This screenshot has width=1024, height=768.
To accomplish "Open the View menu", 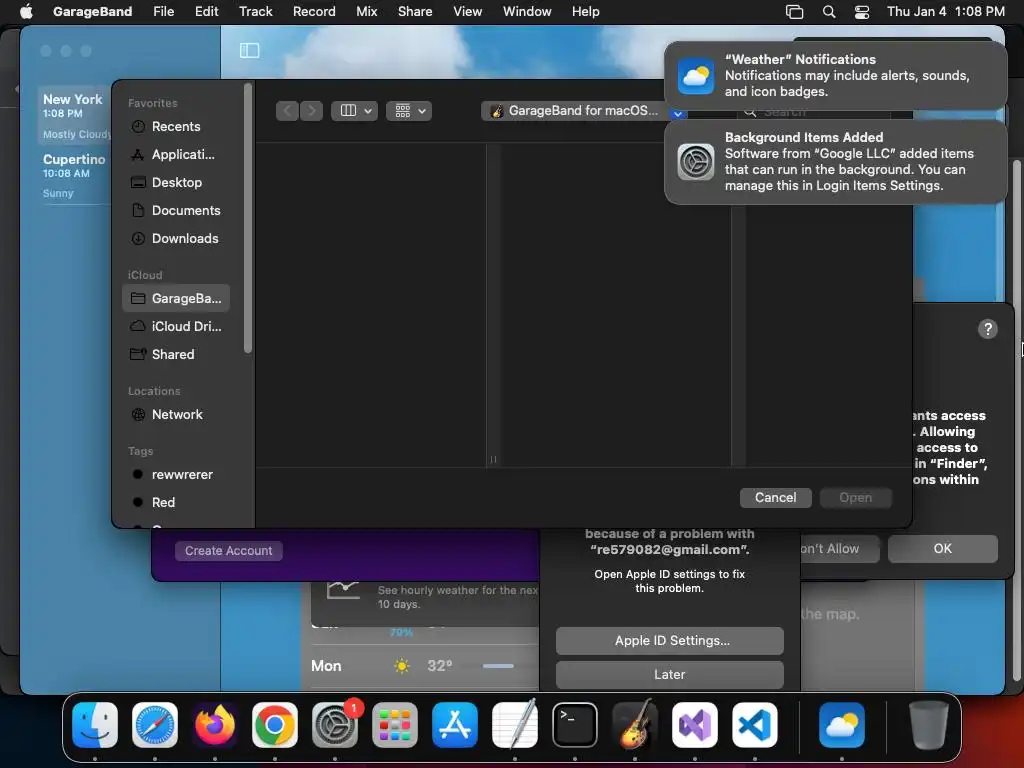I will 468,11.
